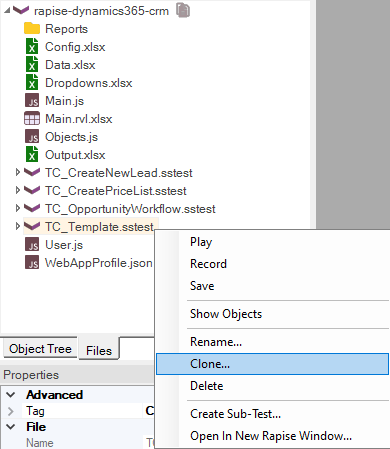Screen dimensions: 390x449
Task: Select Rename... in the context menu
Action: (272, 342)
